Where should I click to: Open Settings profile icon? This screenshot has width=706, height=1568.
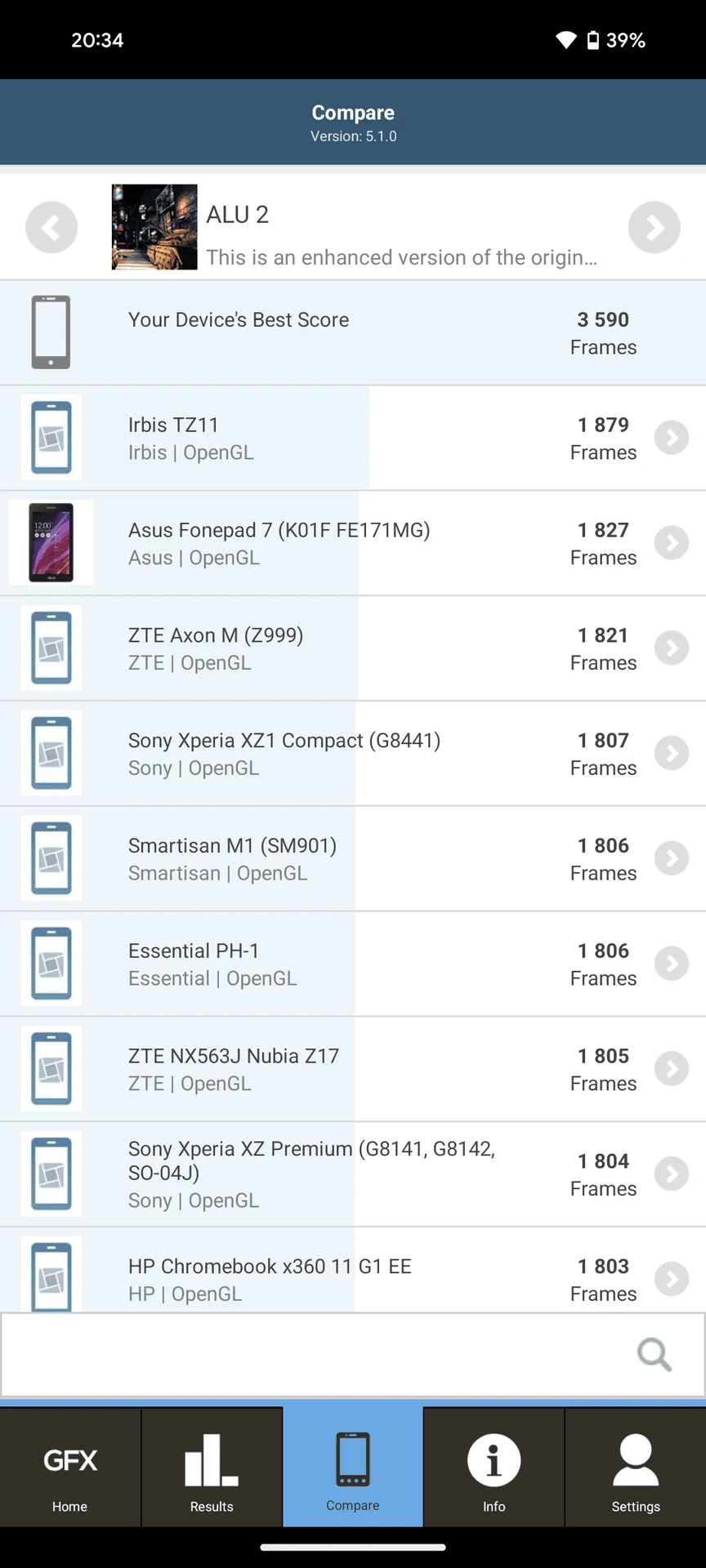point(635,1459)
